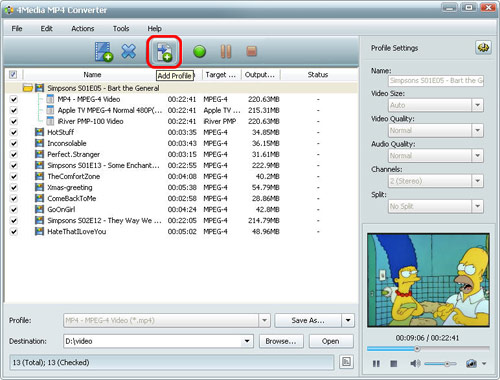Click the Profile Settings advanced icon

coord(483,48)
